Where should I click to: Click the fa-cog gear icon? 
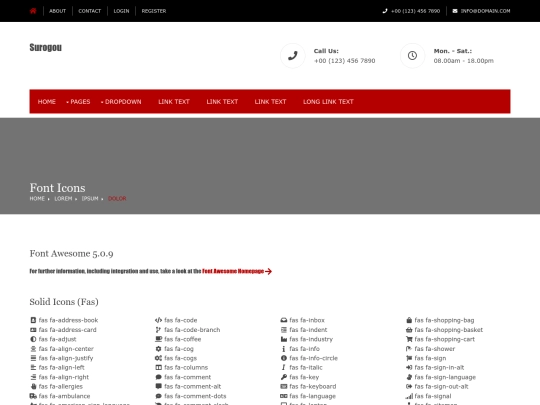coord(158,349)
